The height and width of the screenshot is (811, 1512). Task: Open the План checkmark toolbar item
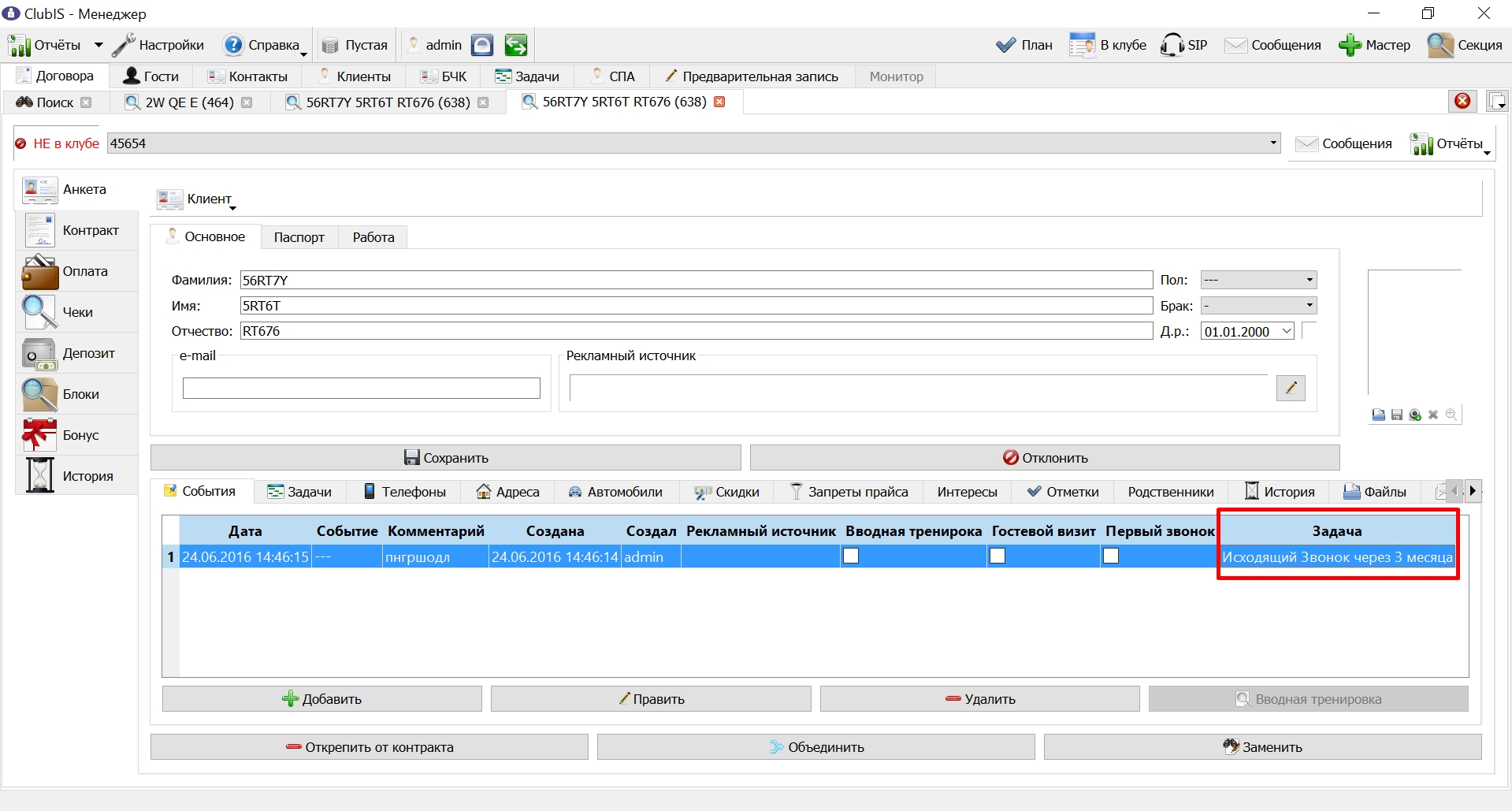(x=1023, y=45)
